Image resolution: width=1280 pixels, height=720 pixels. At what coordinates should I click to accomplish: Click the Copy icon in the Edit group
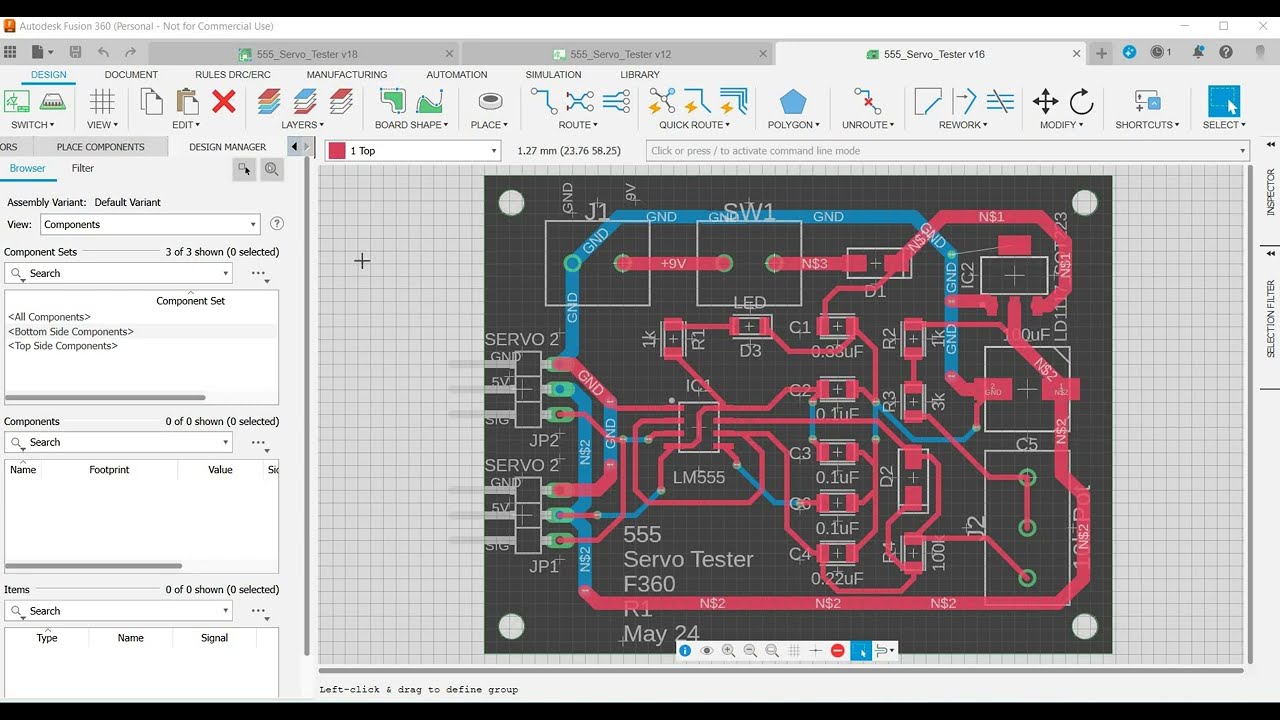tap(151, 101)
